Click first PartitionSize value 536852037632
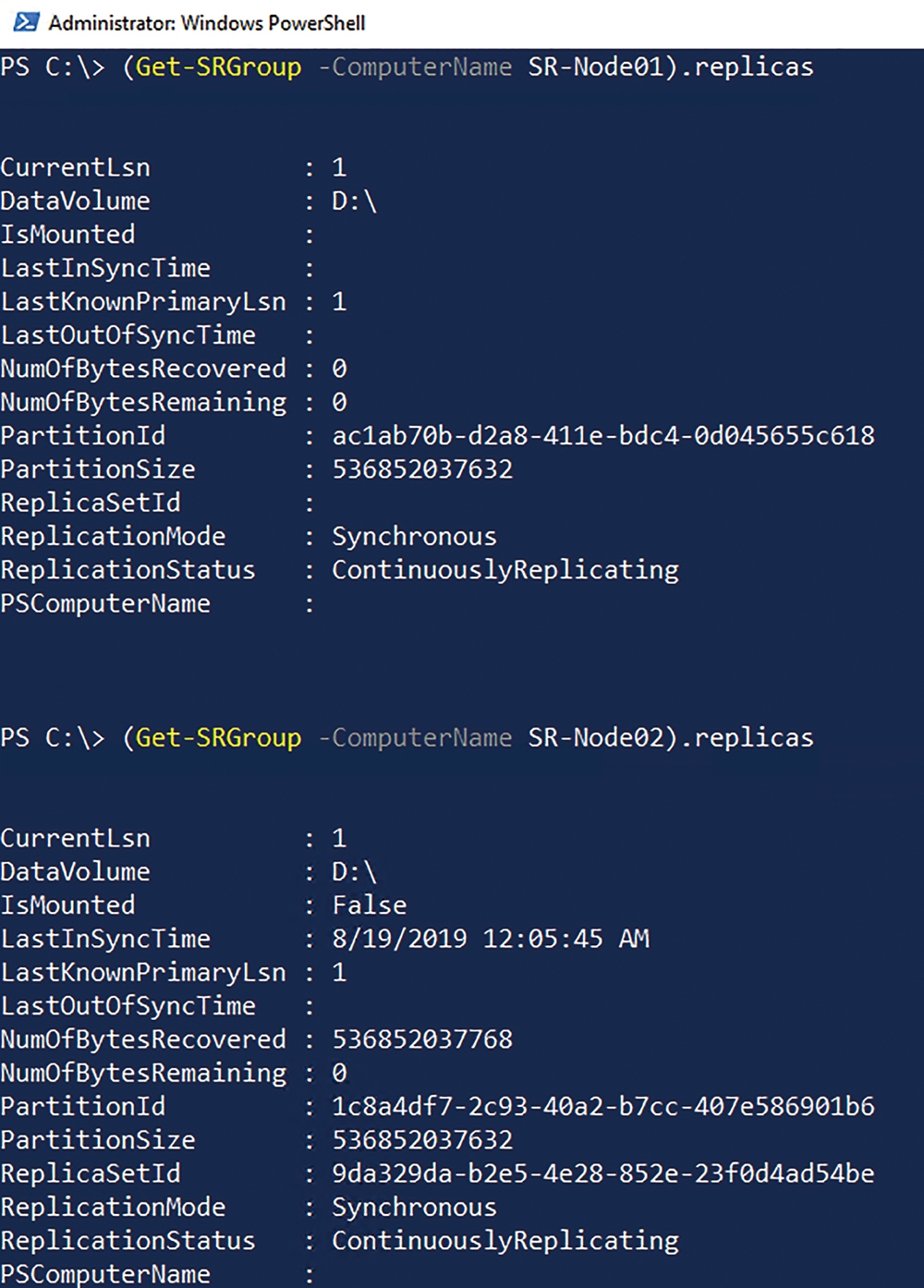Viewport: 924px width, 1288px height. 422,469
